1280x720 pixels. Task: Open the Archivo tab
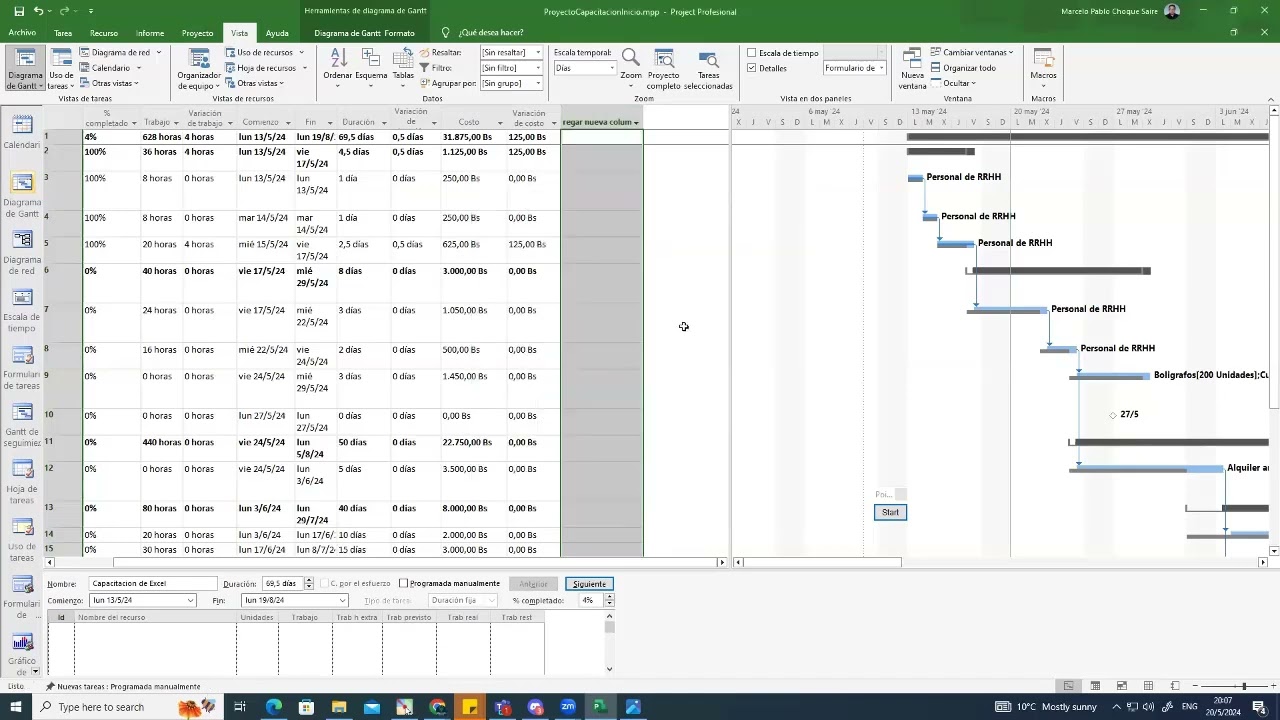pyautogui.click(x=22, y=33)
